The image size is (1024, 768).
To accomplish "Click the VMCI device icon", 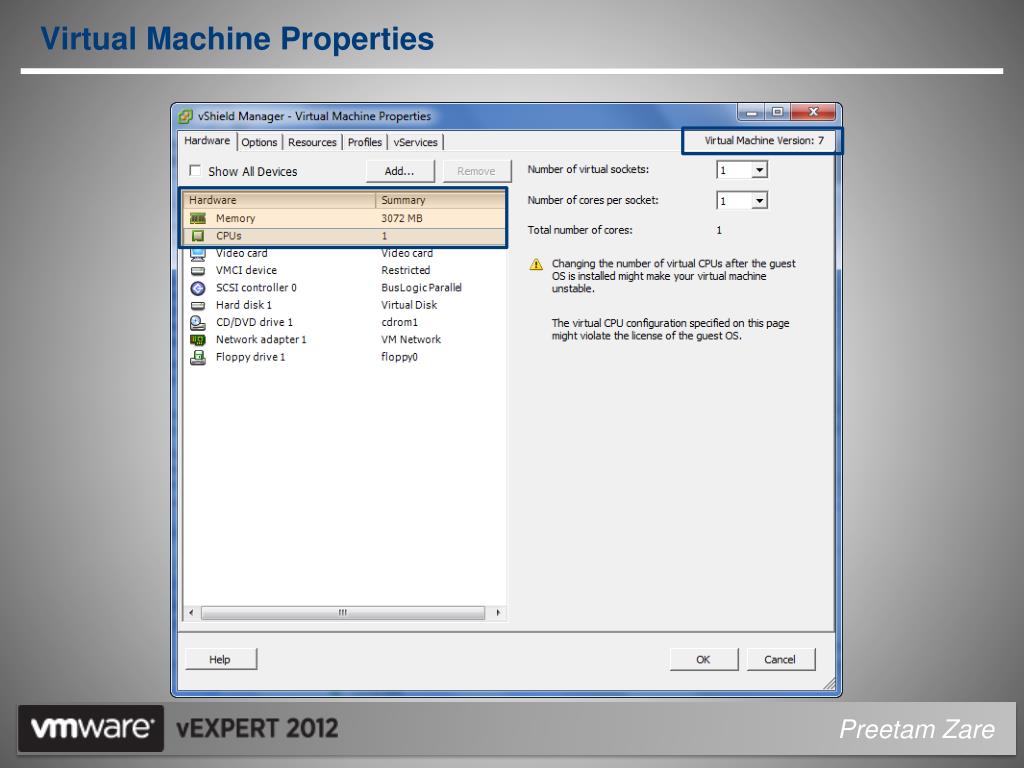I will point(198,270).
